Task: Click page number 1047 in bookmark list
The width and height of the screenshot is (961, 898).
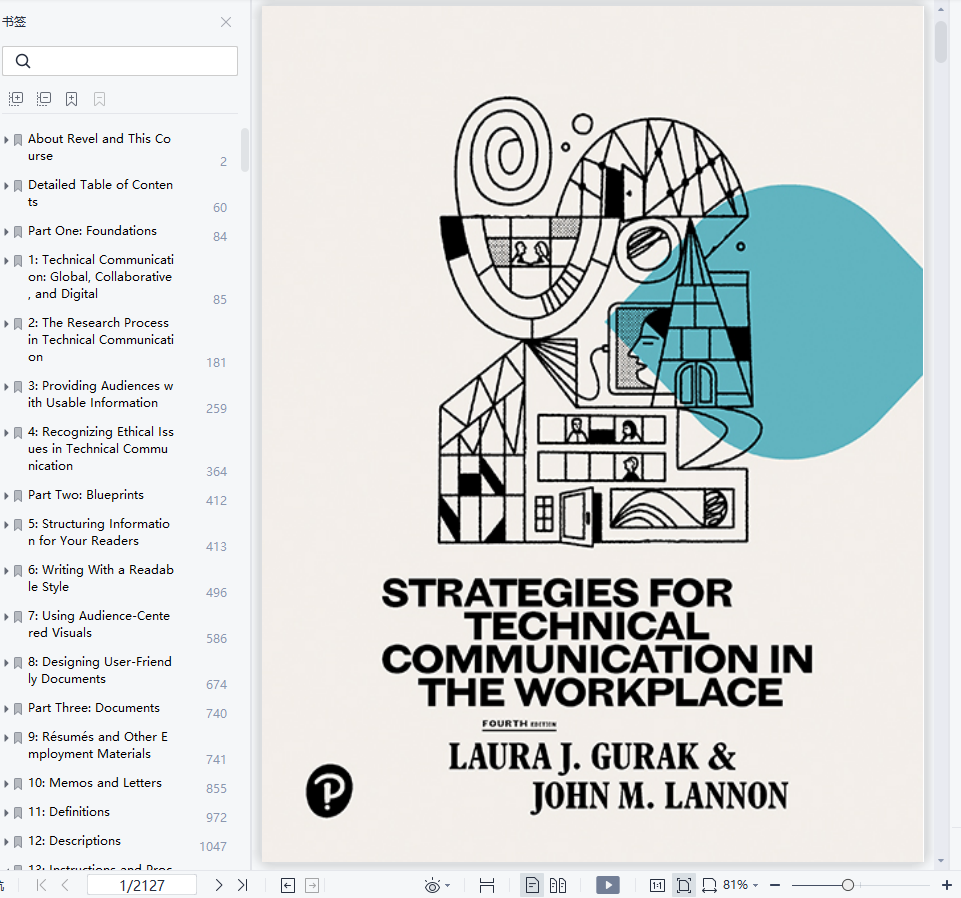Action: tap(213, 847)
